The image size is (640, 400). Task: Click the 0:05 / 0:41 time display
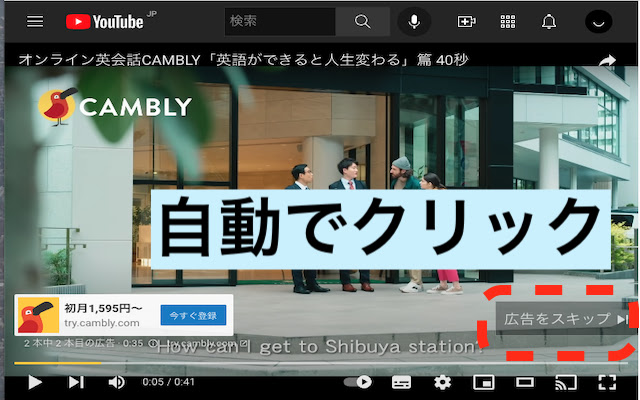coord(168,382)
